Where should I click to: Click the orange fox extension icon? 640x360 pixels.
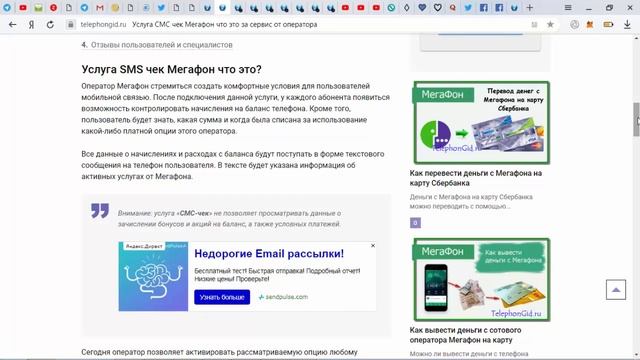coord(590,24)
